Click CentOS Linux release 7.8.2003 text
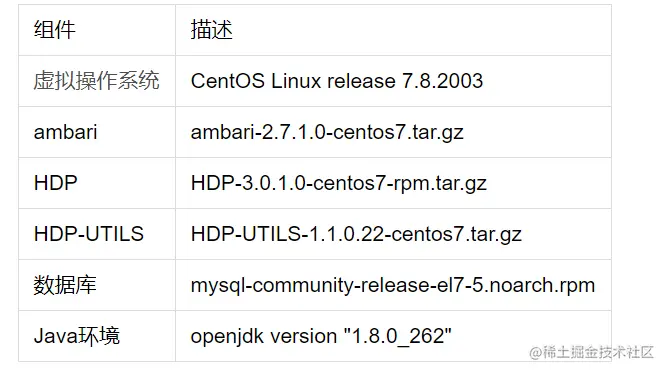 (x=337, y=81)
